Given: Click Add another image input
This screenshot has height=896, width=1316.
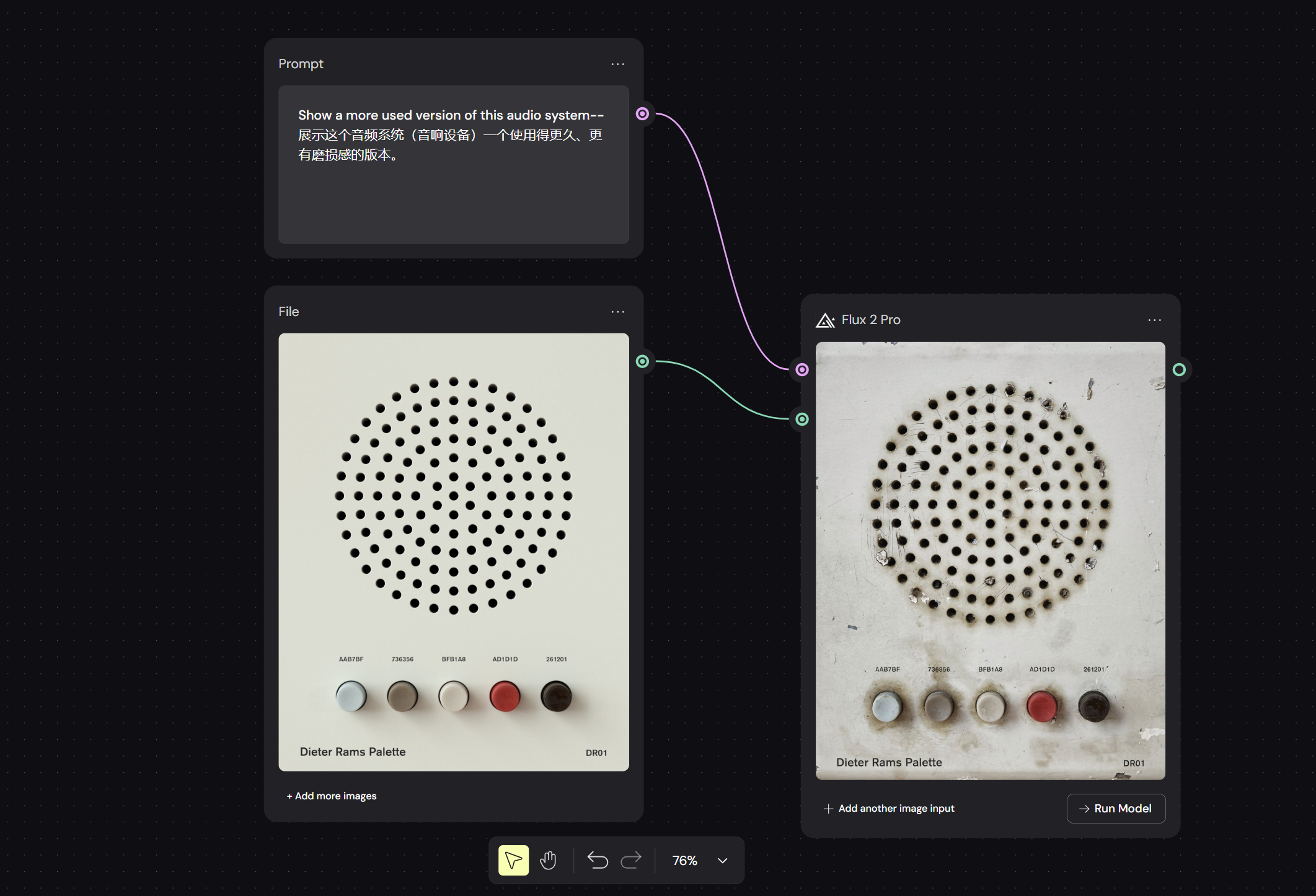Looking at the screenshot, I should tap(889, 809).
